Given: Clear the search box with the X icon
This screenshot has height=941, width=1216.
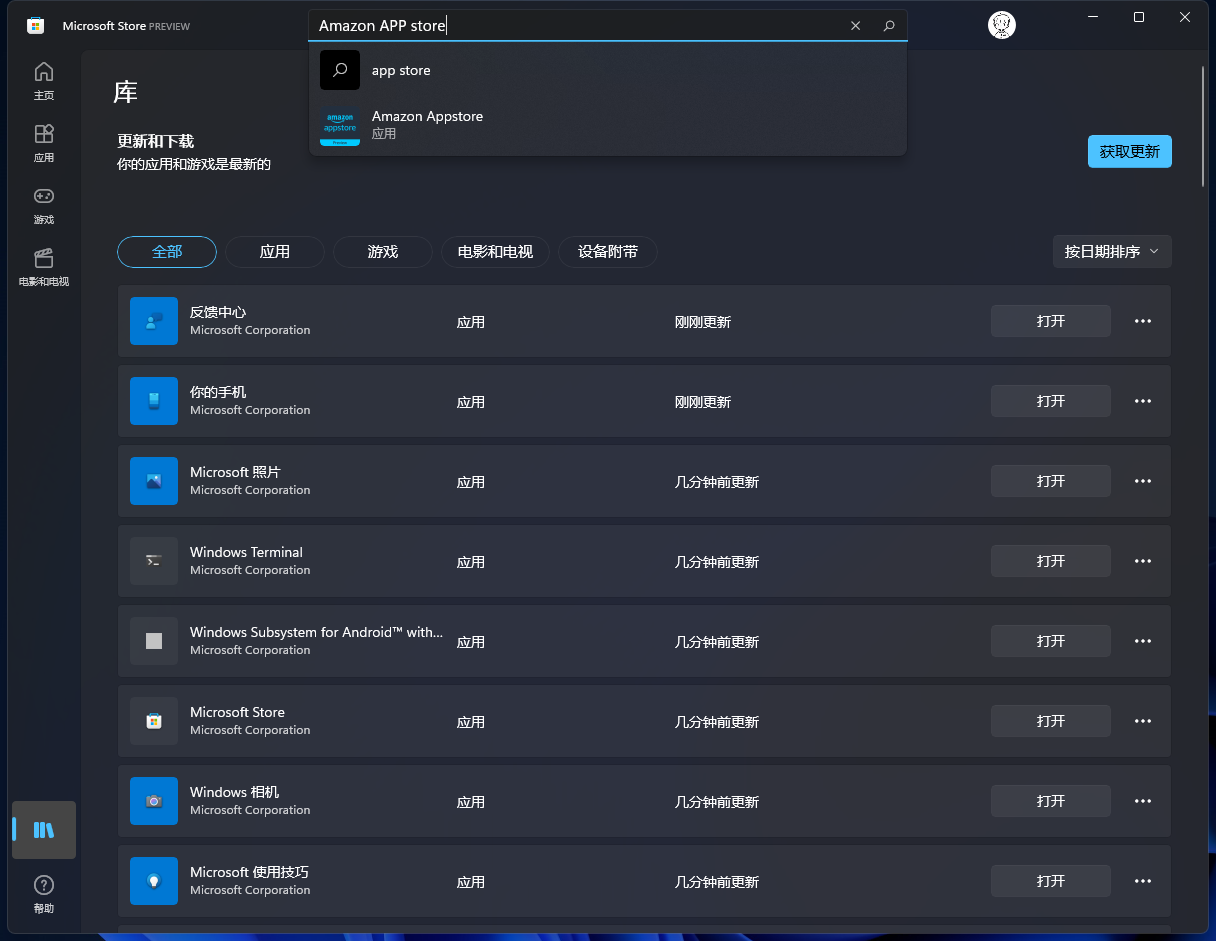Looking at the screenshot, I should (x=855, y=26).
